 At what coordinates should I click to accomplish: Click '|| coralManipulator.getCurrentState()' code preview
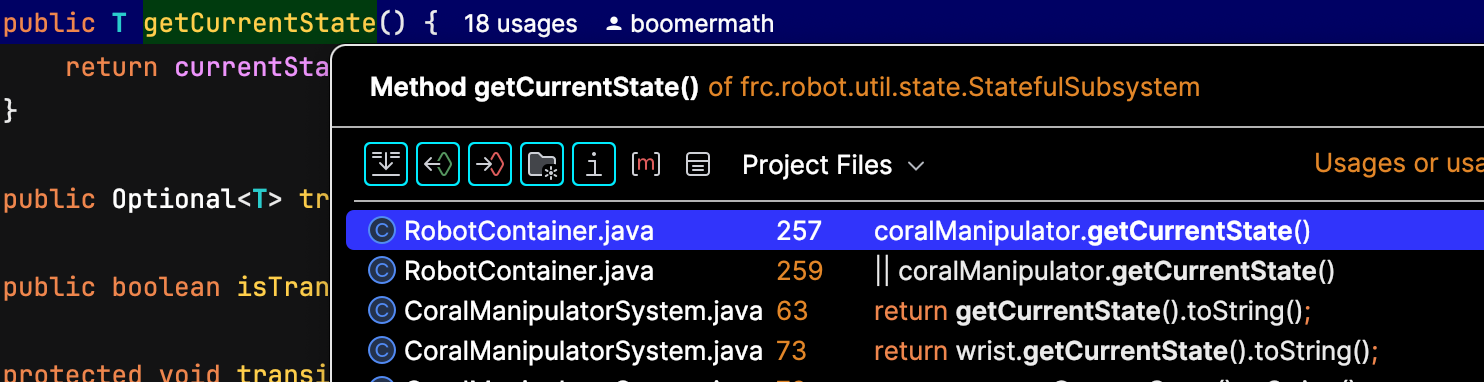1104,271
